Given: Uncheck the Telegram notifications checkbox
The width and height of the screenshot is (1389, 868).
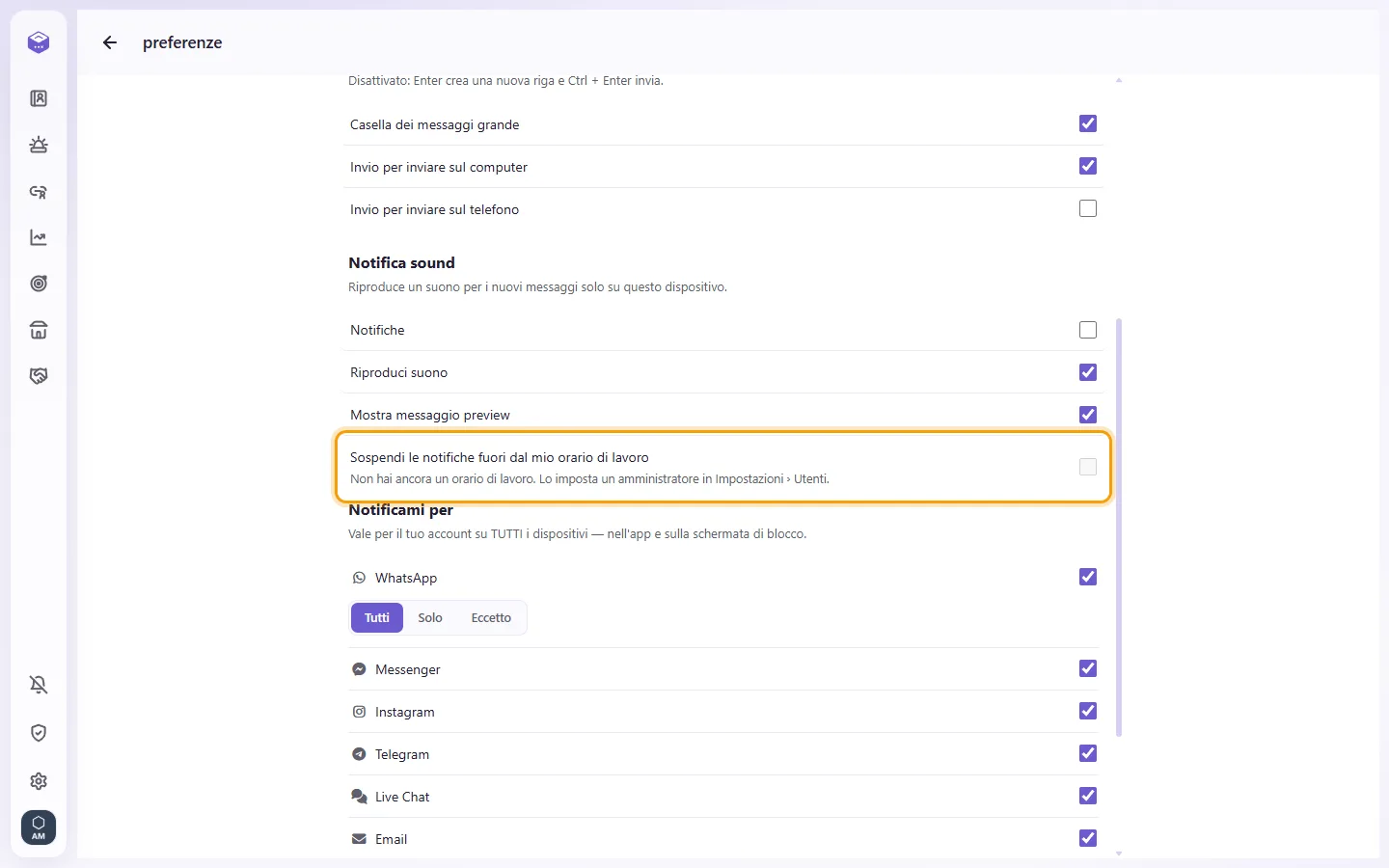Looking at the screenshot, I should click(1088, 753).
